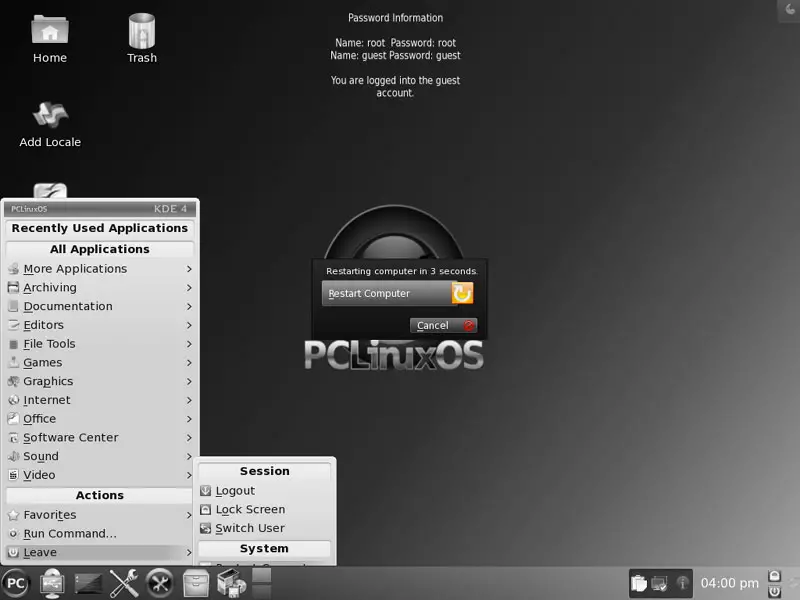Image resolution: width=800 pixels, height=600 pixels.
Task: Select Recently Used Applications header
Action: click(x=99, y=228)
